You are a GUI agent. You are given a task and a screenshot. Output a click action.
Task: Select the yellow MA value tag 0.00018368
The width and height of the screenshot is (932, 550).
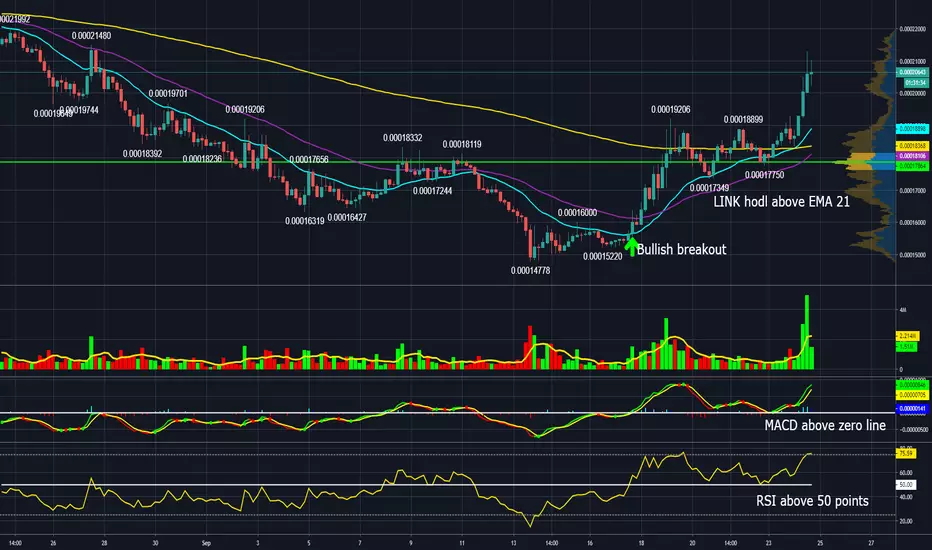point(912,146)
